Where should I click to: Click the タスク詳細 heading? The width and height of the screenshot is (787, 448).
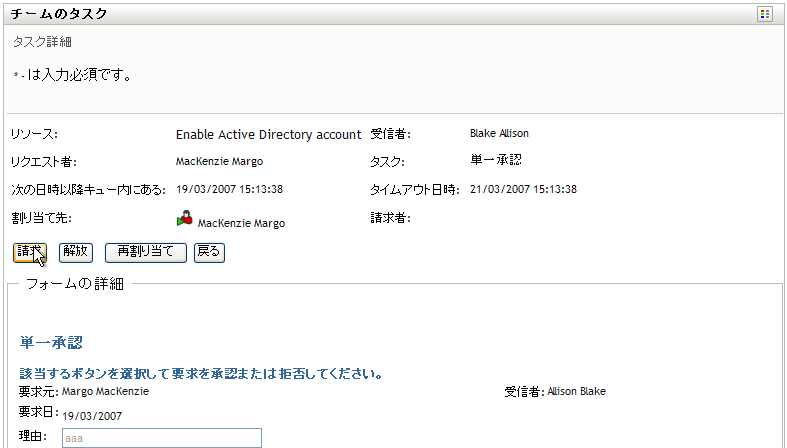pos(42,42)
